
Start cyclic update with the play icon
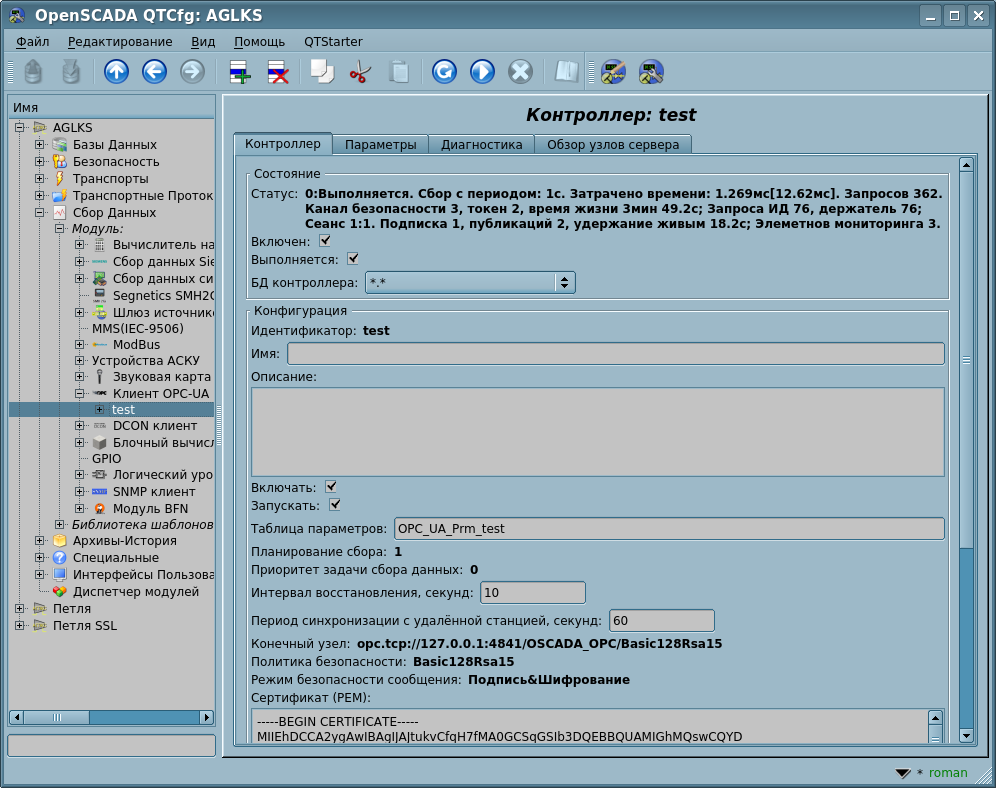pos(482,72)
